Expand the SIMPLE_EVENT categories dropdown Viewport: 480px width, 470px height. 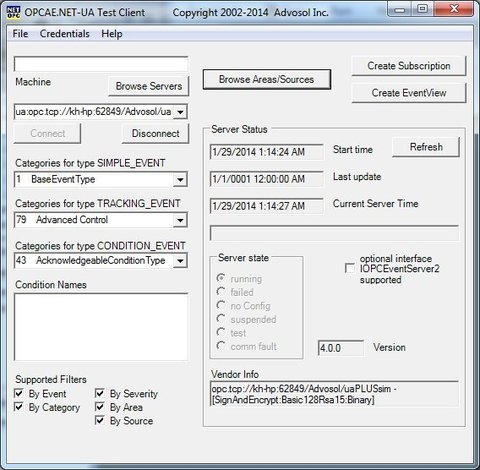pos(180,180)
